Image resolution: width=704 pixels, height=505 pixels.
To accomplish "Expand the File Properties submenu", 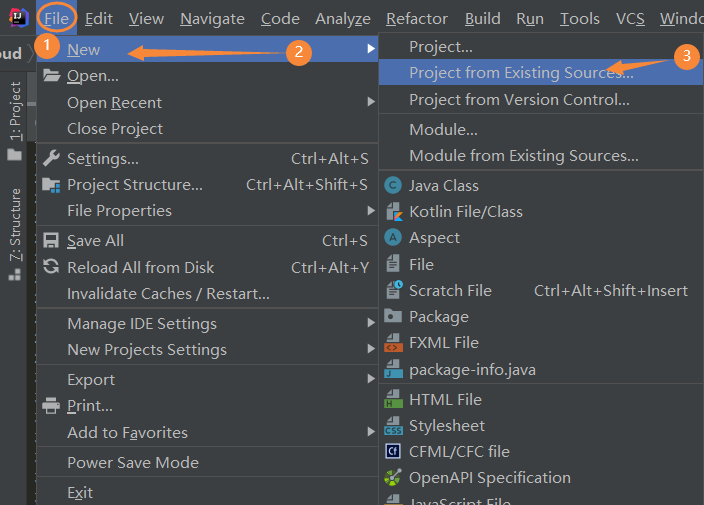I will [x=119, y=210].
